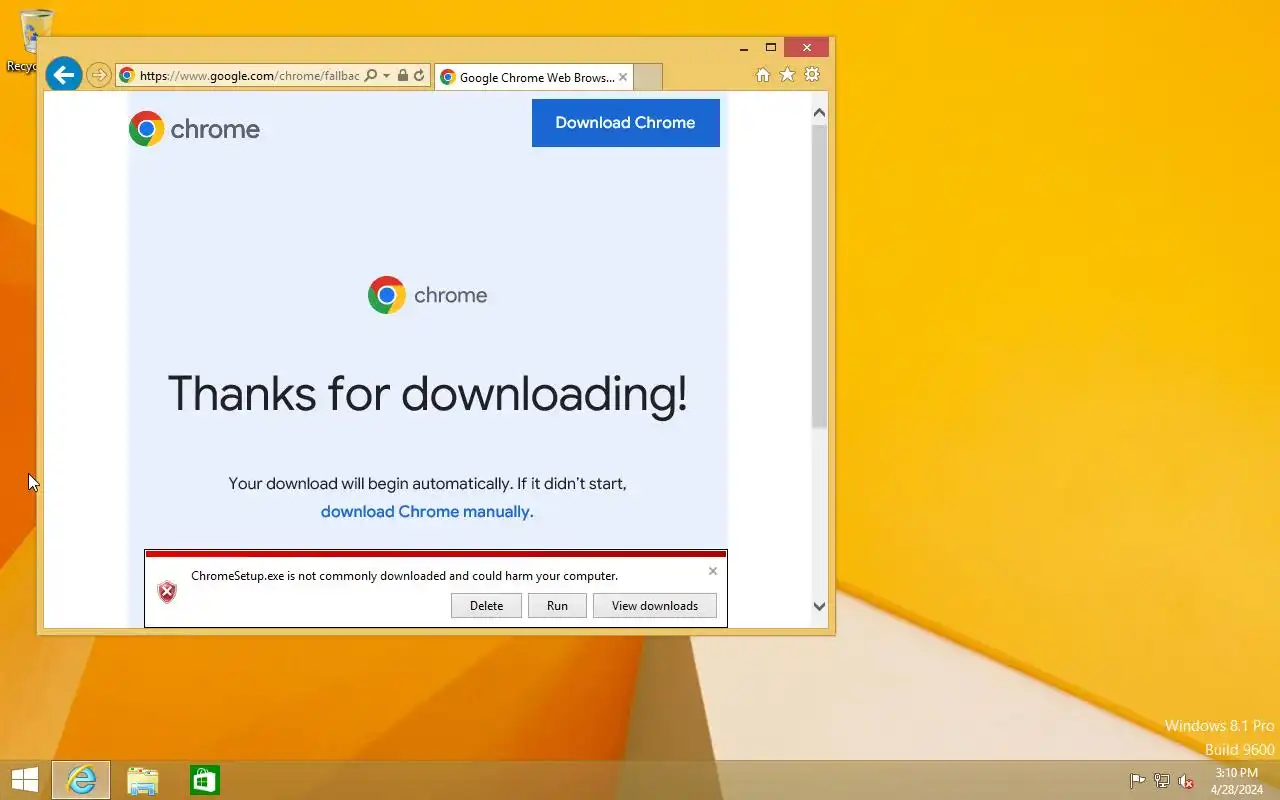Click the red shield warning icon
Screen dimensions: 1280x800
167,592
